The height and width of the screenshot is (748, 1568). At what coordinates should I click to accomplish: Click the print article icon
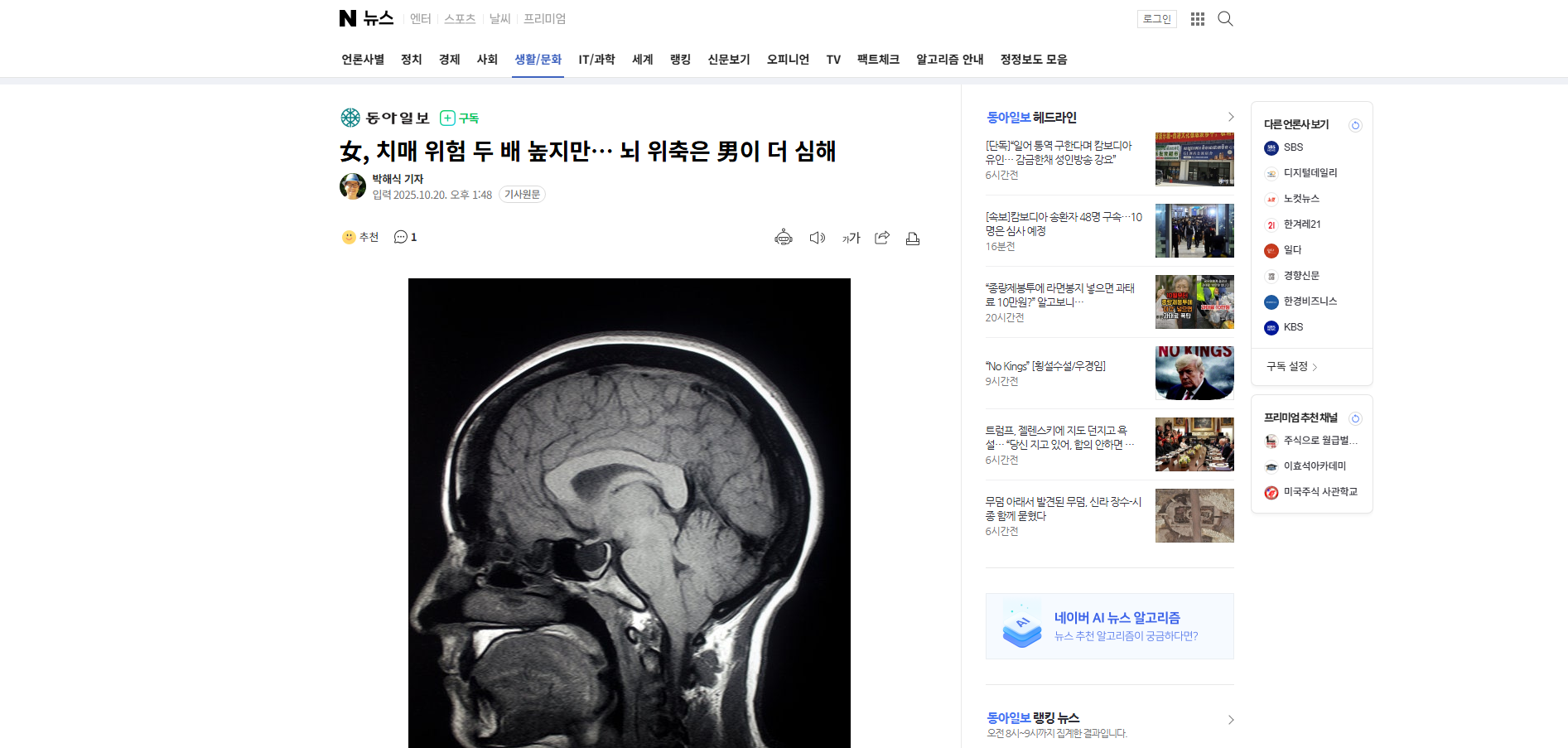point(913,239)
